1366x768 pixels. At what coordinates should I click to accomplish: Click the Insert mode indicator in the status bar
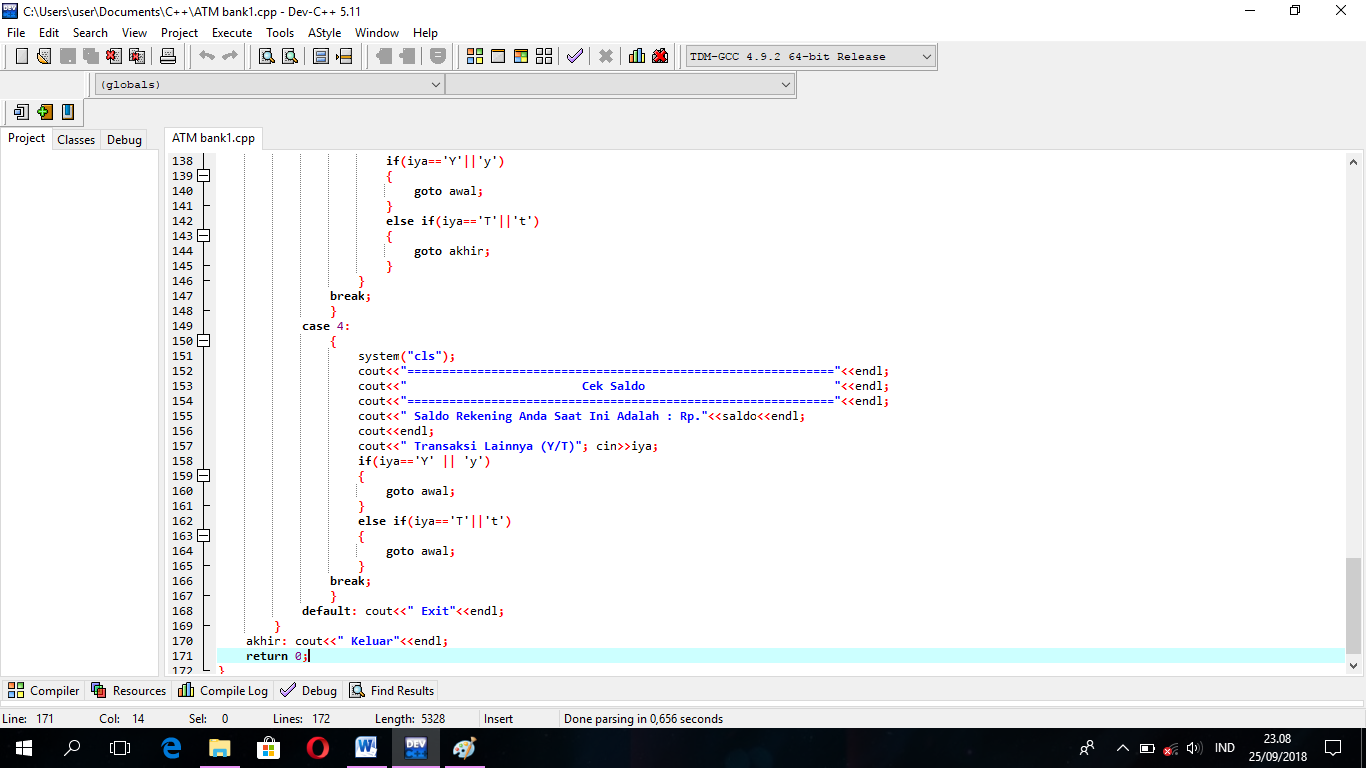click(x=500, y=718)
